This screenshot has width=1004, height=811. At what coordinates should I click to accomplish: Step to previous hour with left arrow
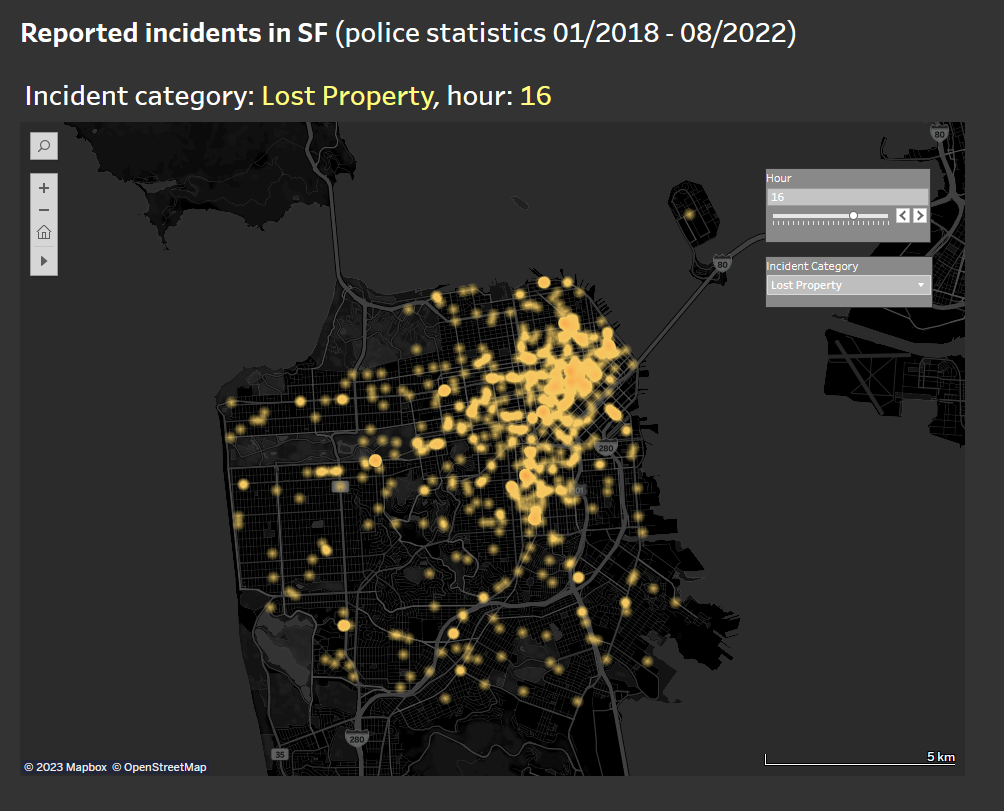[902, 215]
